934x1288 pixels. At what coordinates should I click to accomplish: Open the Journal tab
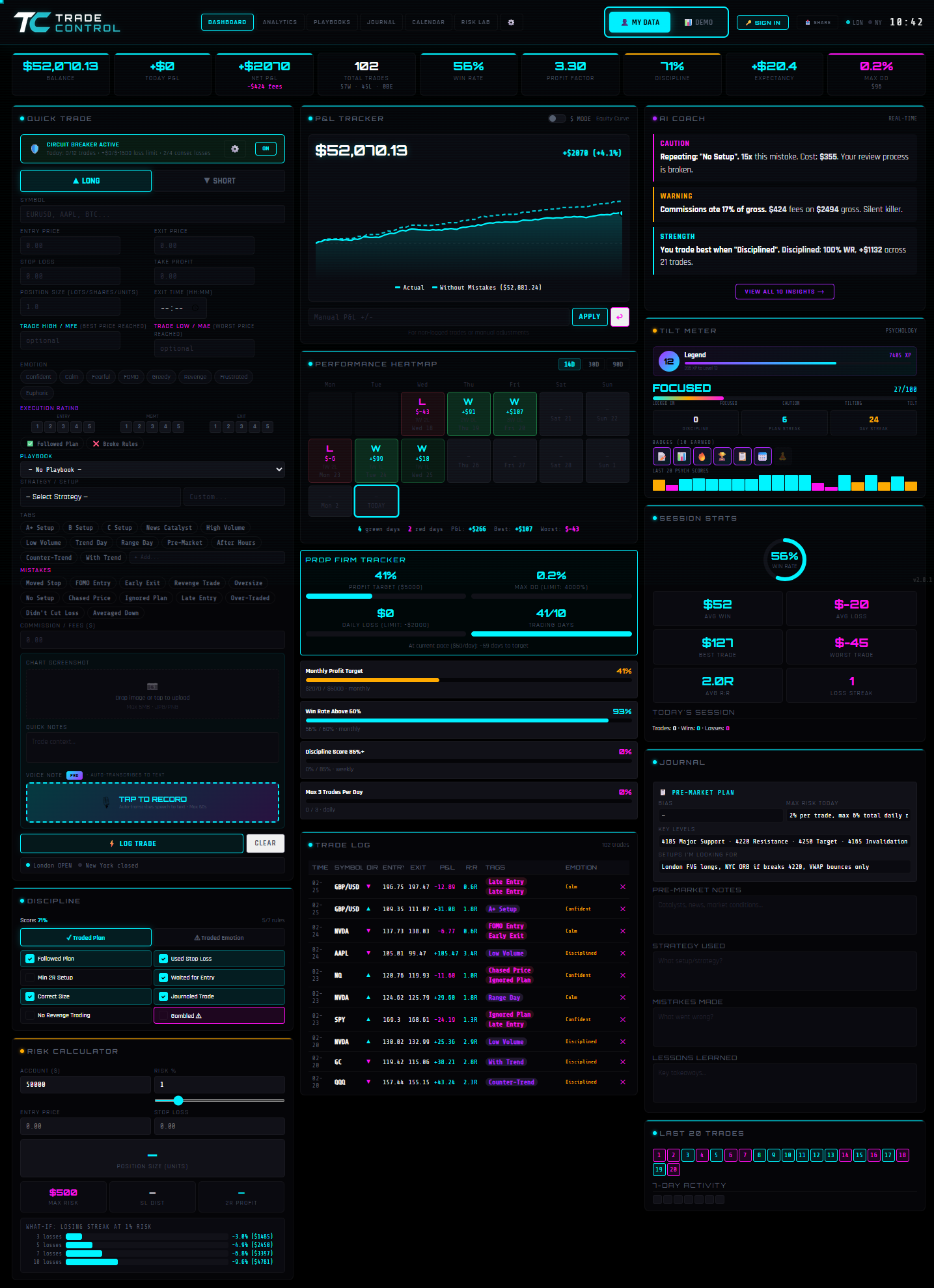click(x=381, y=22)
